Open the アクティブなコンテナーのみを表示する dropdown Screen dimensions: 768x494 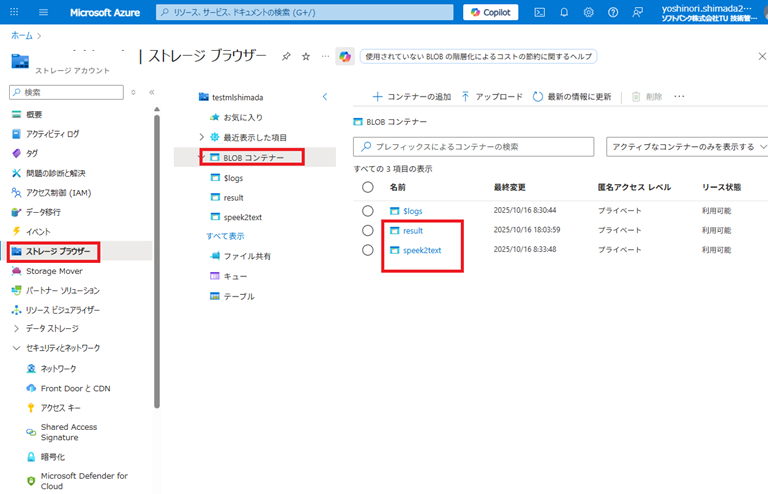point(686,147)
